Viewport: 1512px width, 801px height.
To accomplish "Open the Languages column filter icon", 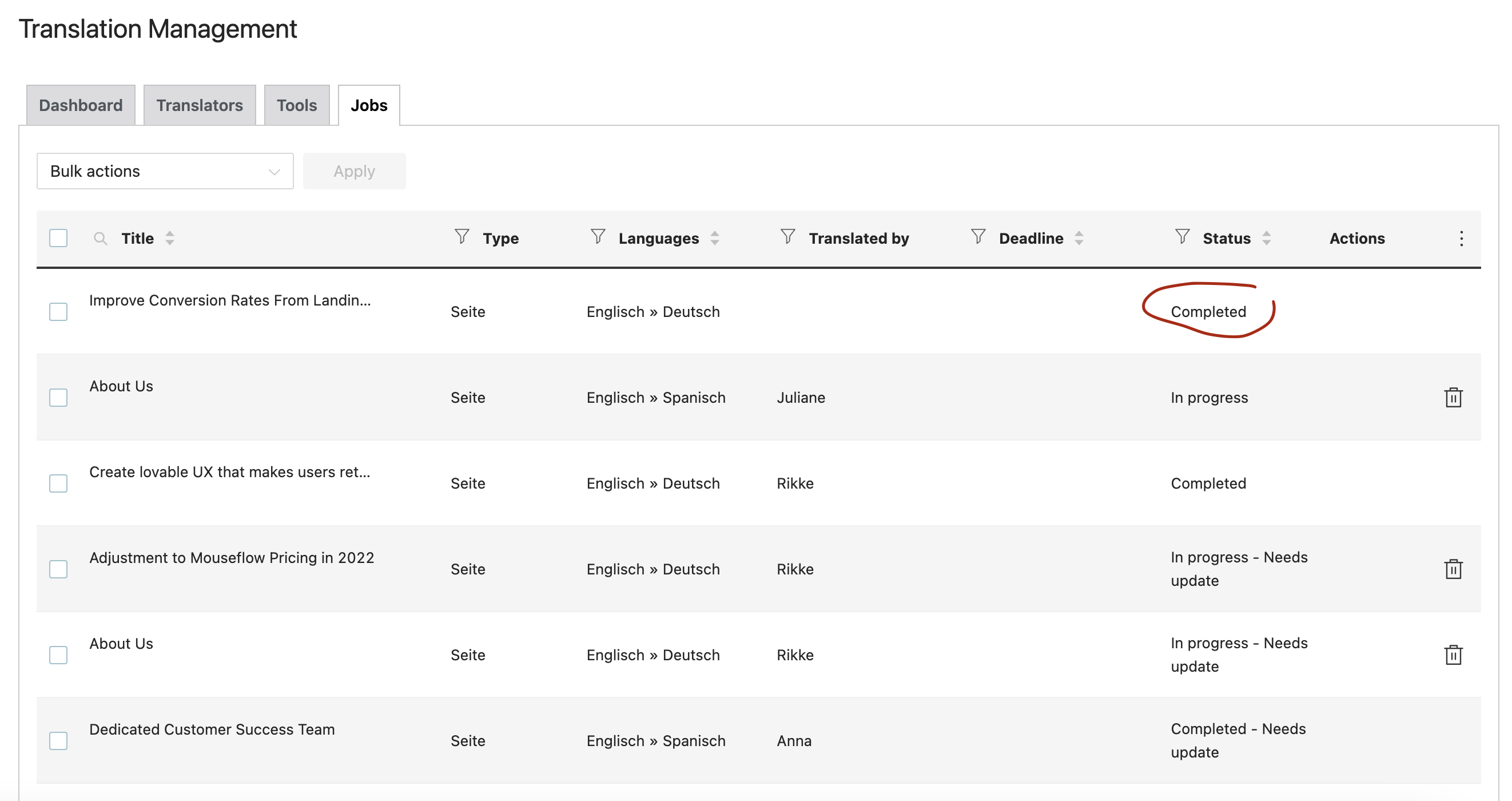I will (598, 236).
